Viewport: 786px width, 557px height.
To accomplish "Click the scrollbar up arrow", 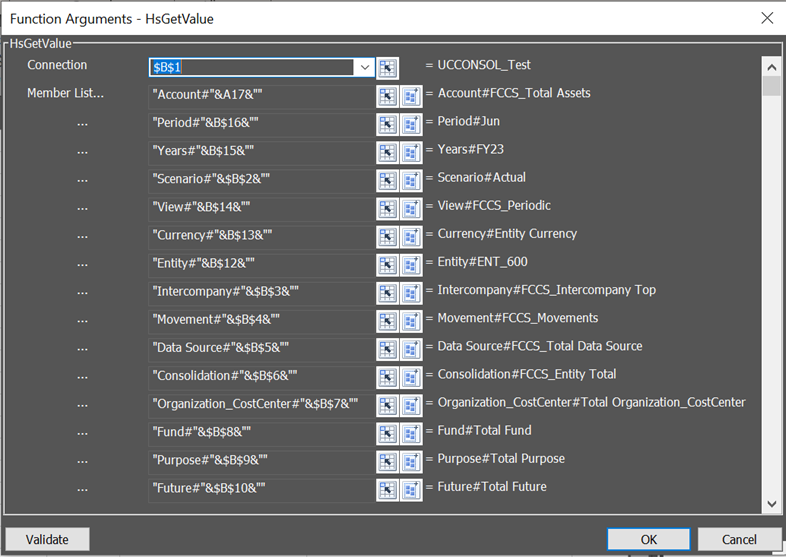I will 771,67.
